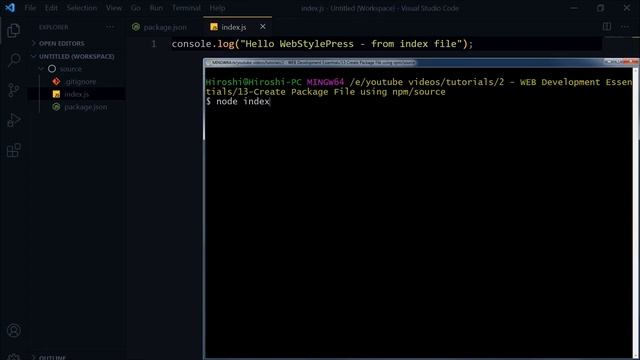Screen dimensions: 640x360
Task: Click the MINGW64 terminal window icon
Action: (x=208, y=63)
